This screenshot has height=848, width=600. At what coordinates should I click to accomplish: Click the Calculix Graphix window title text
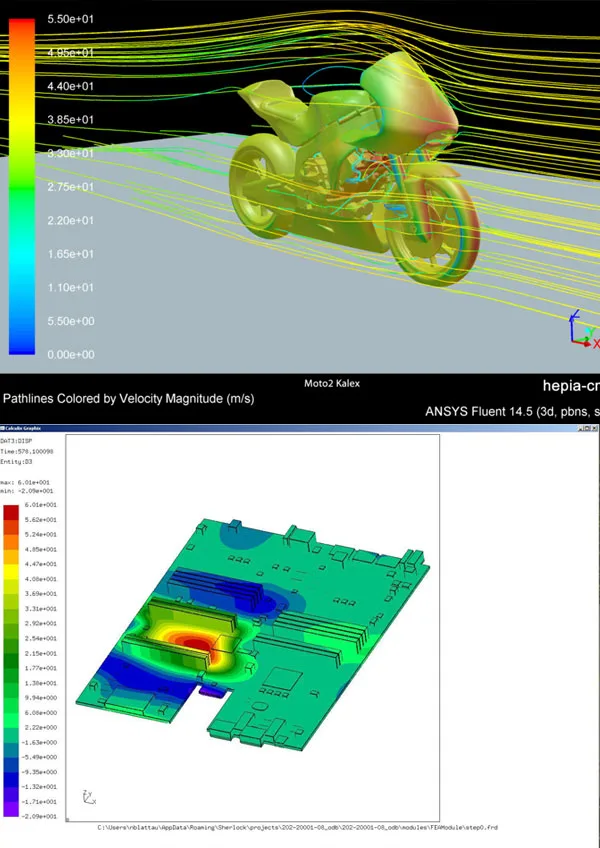(23, 428)
